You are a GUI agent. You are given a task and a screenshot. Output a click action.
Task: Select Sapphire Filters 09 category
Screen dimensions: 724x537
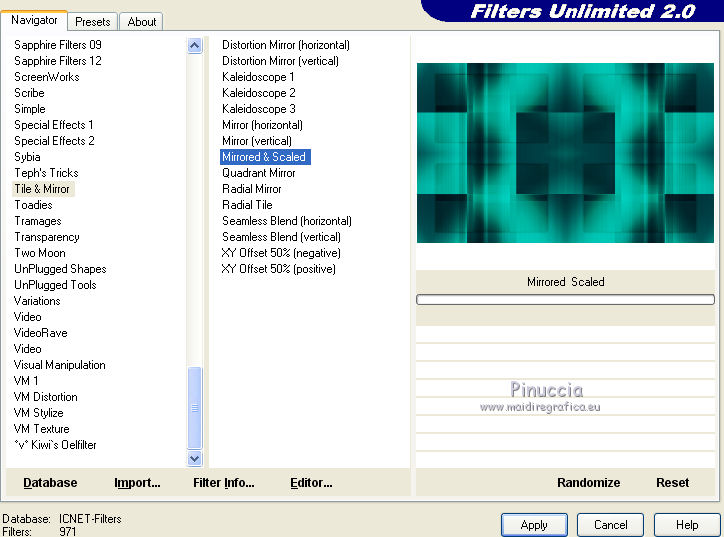click(x=58, y=45)
